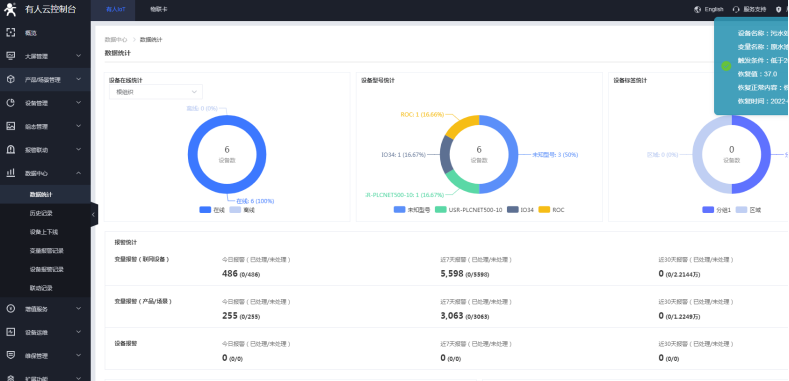
Task: Toggle the 离线 legend in the online chart
Action: 242,210
